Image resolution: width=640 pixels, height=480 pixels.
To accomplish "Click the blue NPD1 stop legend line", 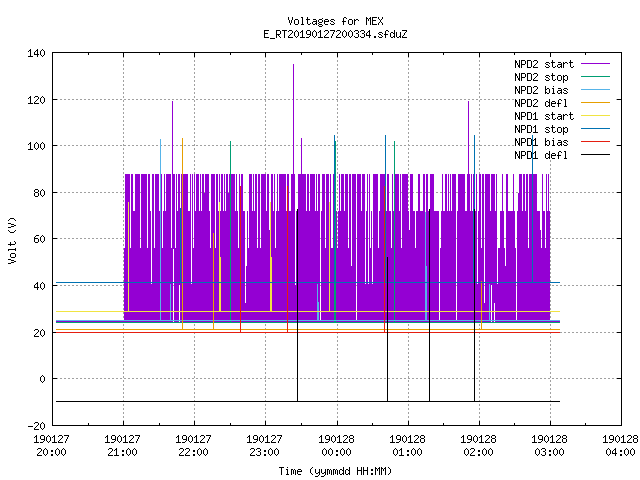I will point(595,129).
